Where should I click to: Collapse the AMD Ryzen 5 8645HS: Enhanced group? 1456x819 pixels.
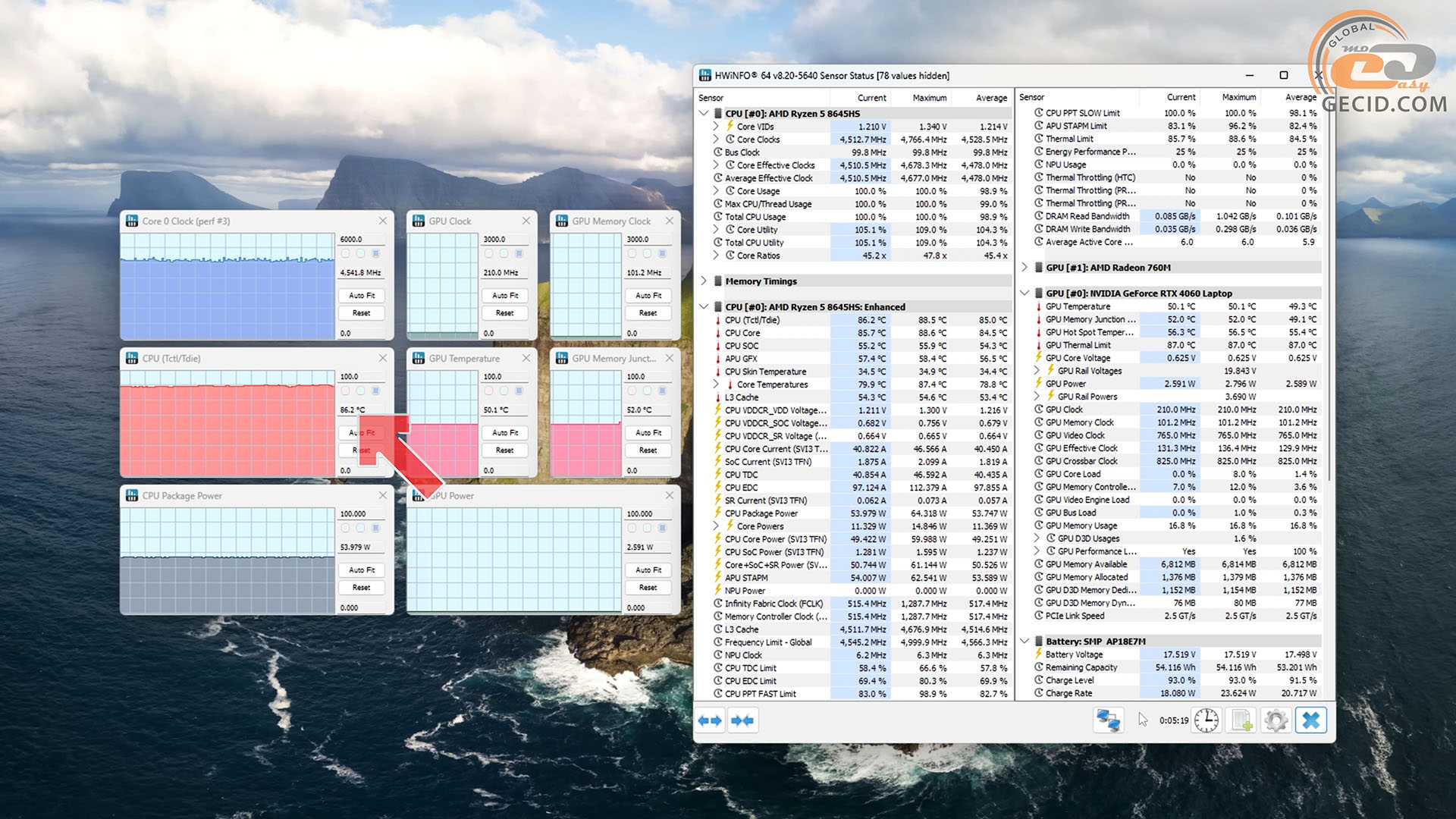coord(704,307)
